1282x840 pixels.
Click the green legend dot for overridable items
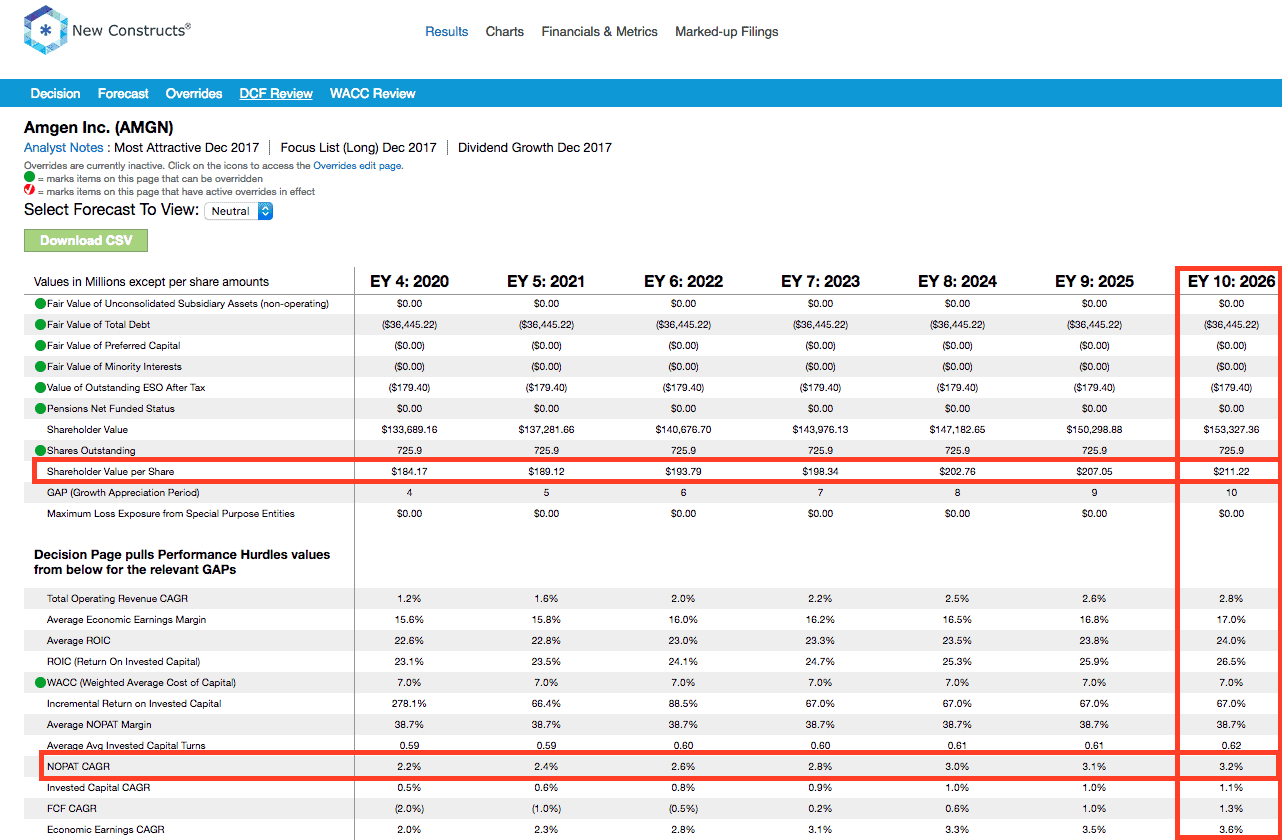point(29,178)
